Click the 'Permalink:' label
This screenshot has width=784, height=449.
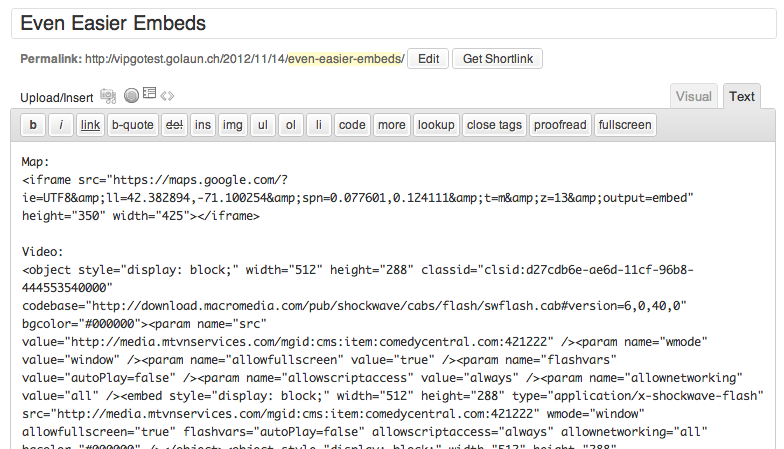tap(51, 59)
